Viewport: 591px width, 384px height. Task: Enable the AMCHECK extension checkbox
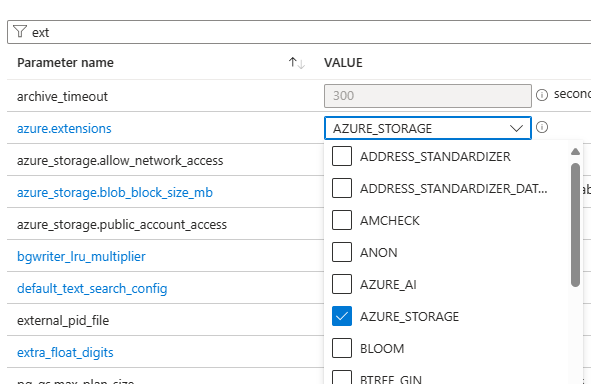[342, 220]
